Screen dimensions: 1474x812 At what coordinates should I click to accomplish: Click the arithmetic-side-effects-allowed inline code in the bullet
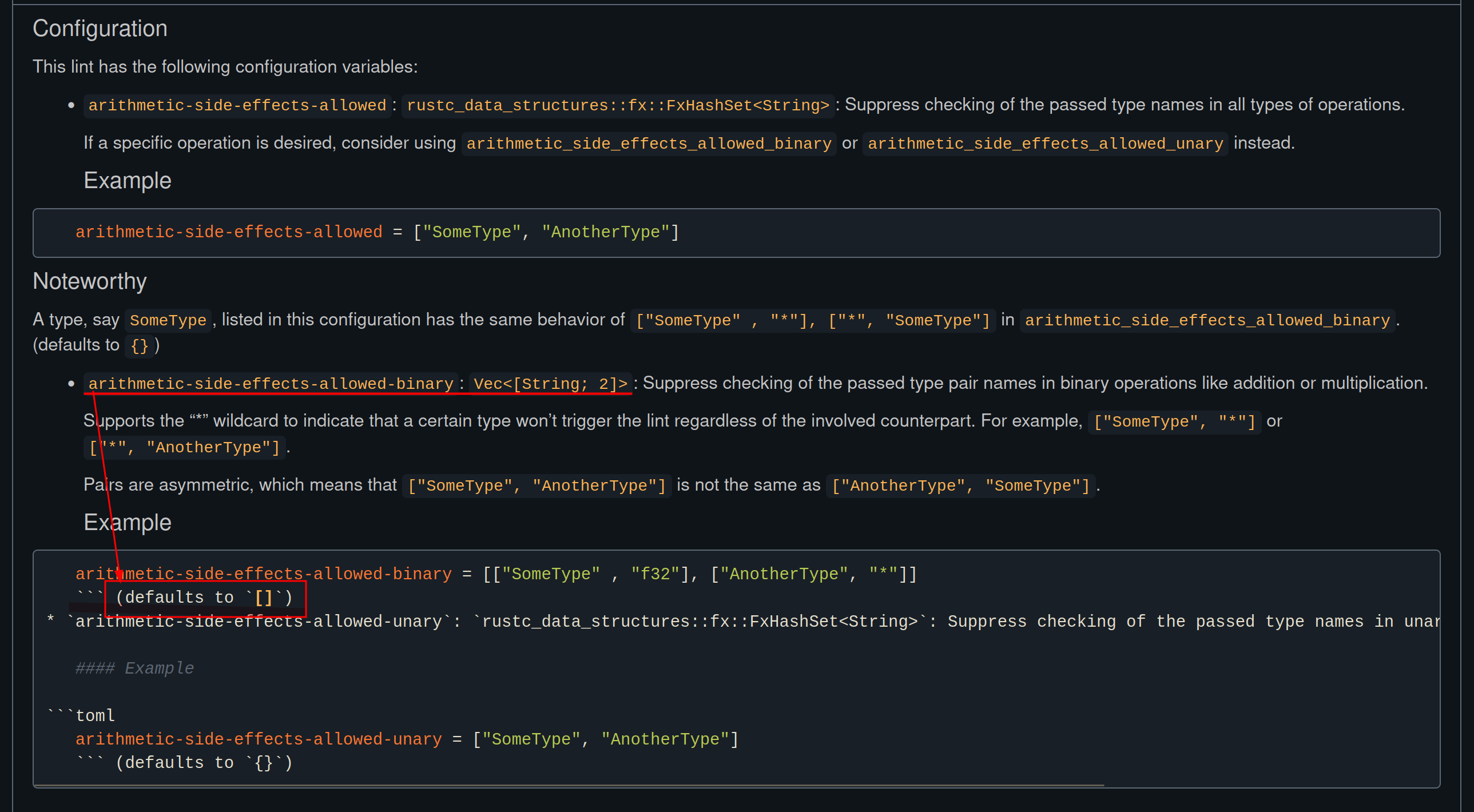click(237, 105)
